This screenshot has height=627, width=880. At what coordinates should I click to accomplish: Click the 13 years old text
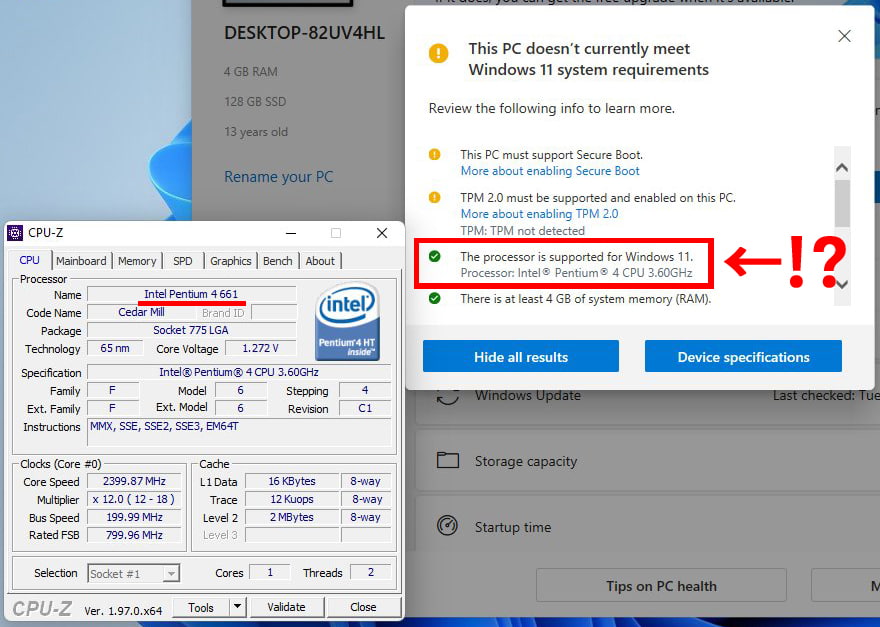pos(256,132)
